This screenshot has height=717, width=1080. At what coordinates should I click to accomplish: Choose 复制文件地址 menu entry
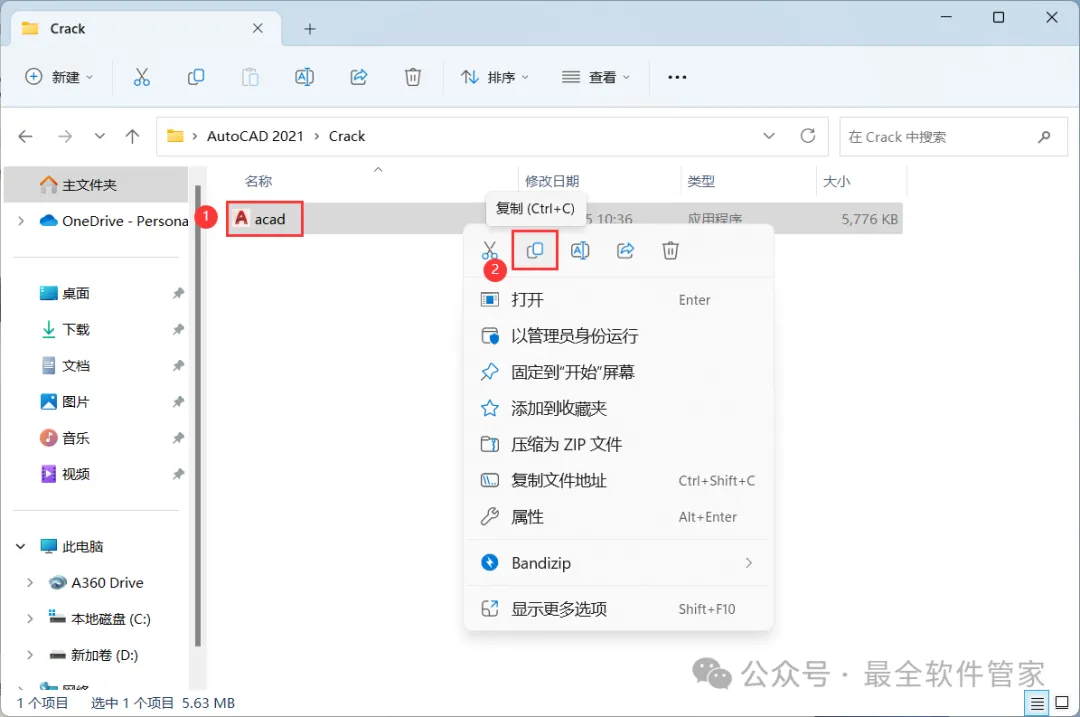[x=619, y=481]
